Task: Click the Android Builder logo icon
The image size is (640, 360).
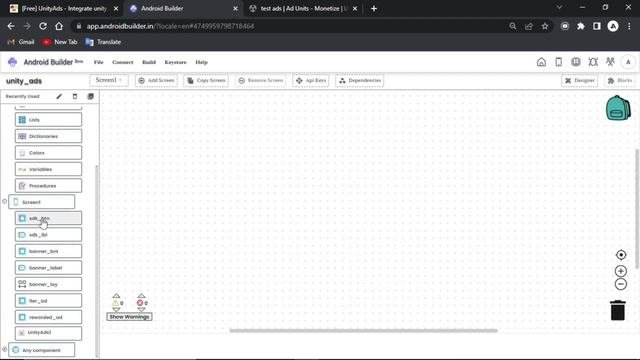Action: coord(12,62)
